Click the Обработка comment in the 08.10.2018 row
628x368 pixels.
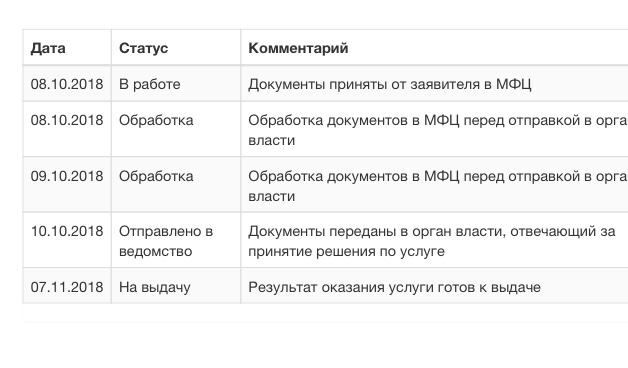[x=438, y=130]
